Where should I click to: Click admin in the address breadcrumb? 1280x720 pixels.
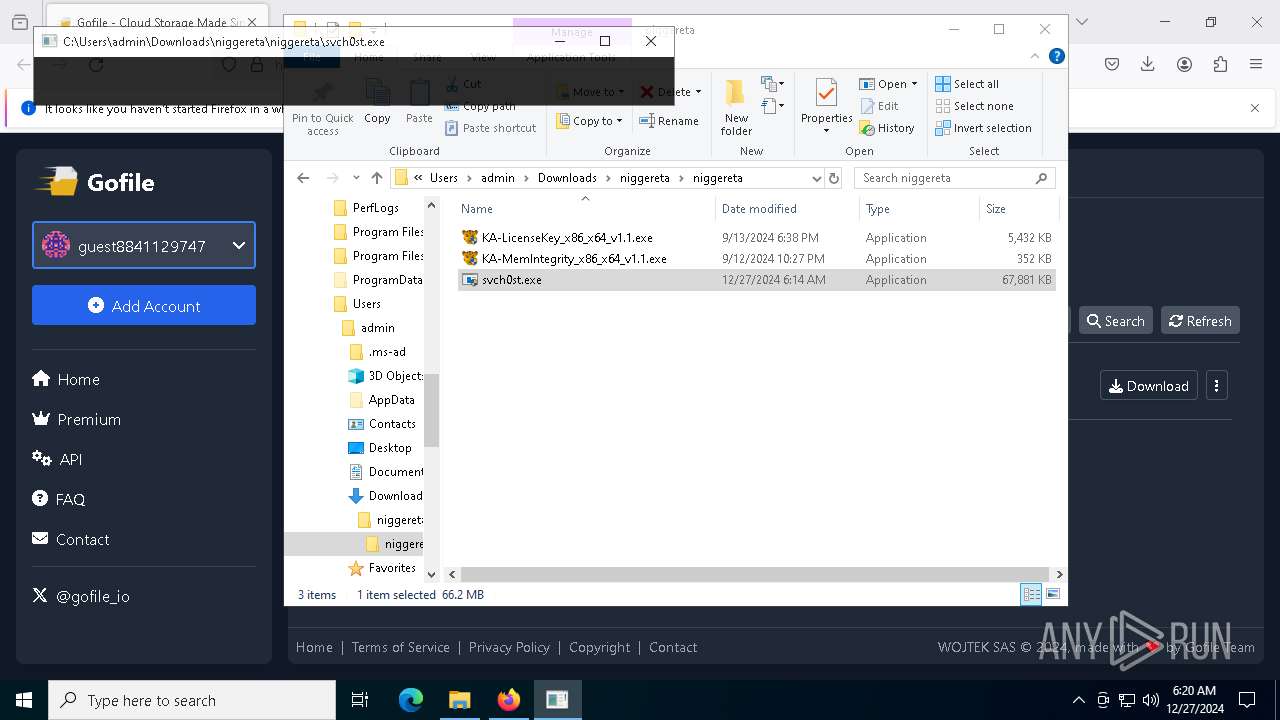(497, 178)
